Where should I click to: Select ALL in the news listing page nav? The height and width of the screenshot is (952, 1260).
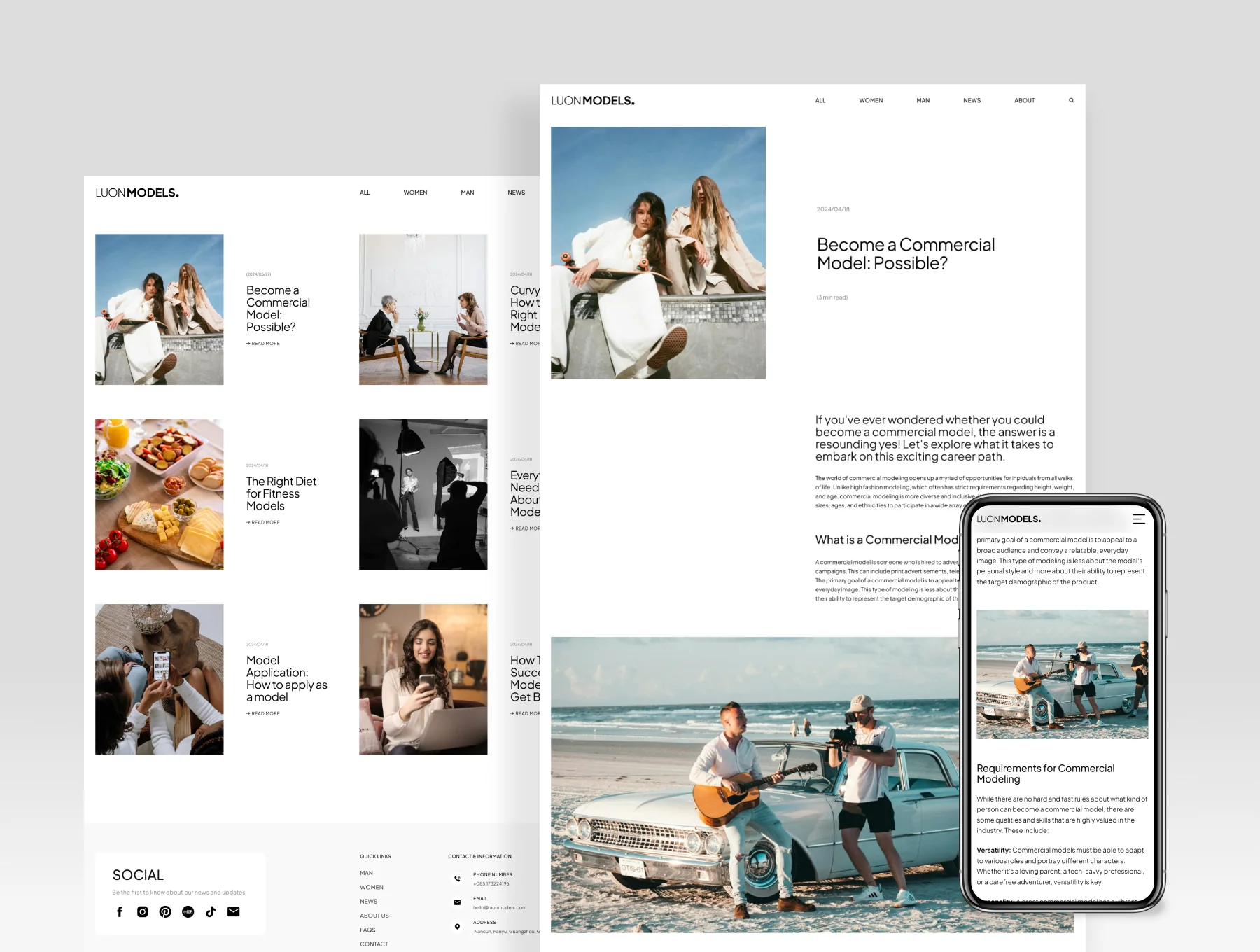tap(365, 192)
